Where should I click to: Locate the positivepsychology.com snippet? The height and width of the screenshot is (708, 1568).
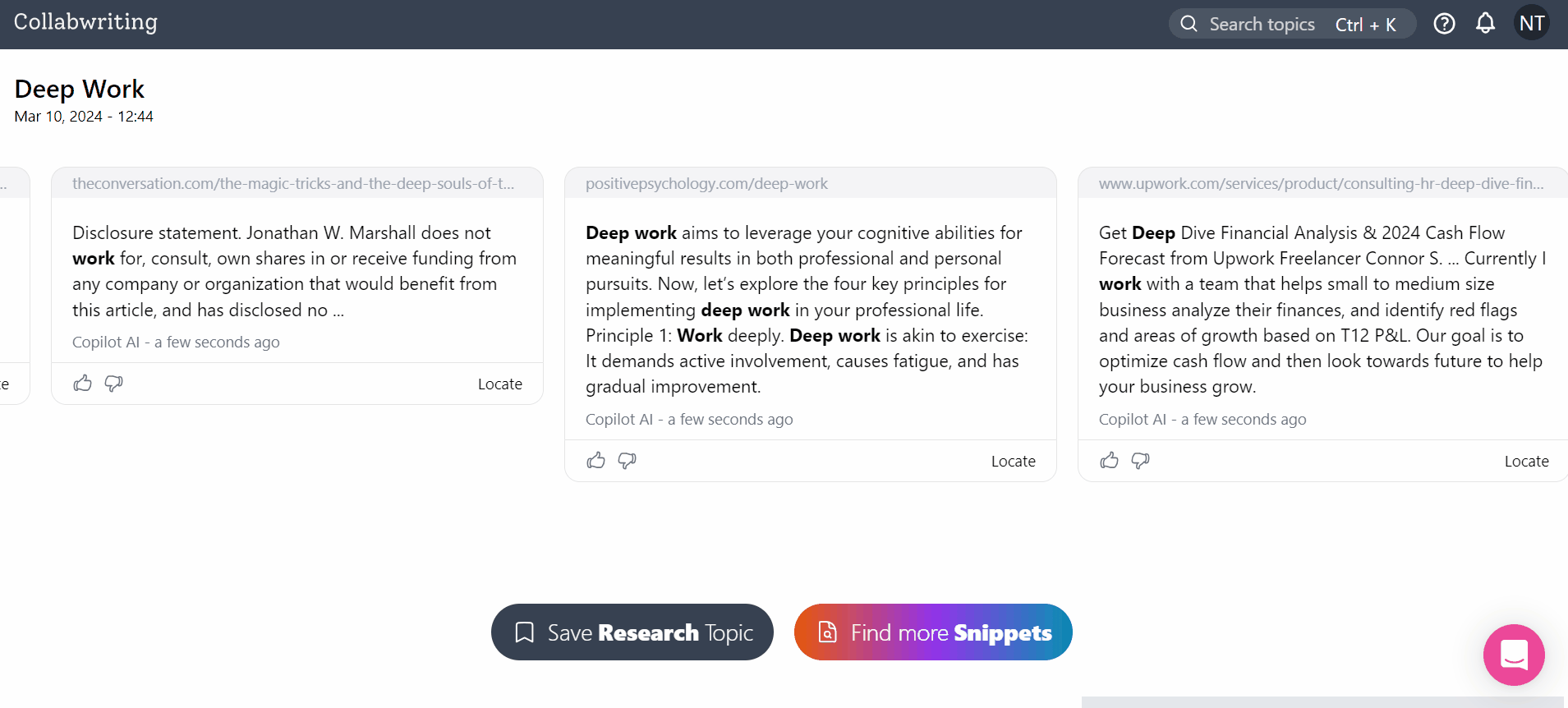1013,462
